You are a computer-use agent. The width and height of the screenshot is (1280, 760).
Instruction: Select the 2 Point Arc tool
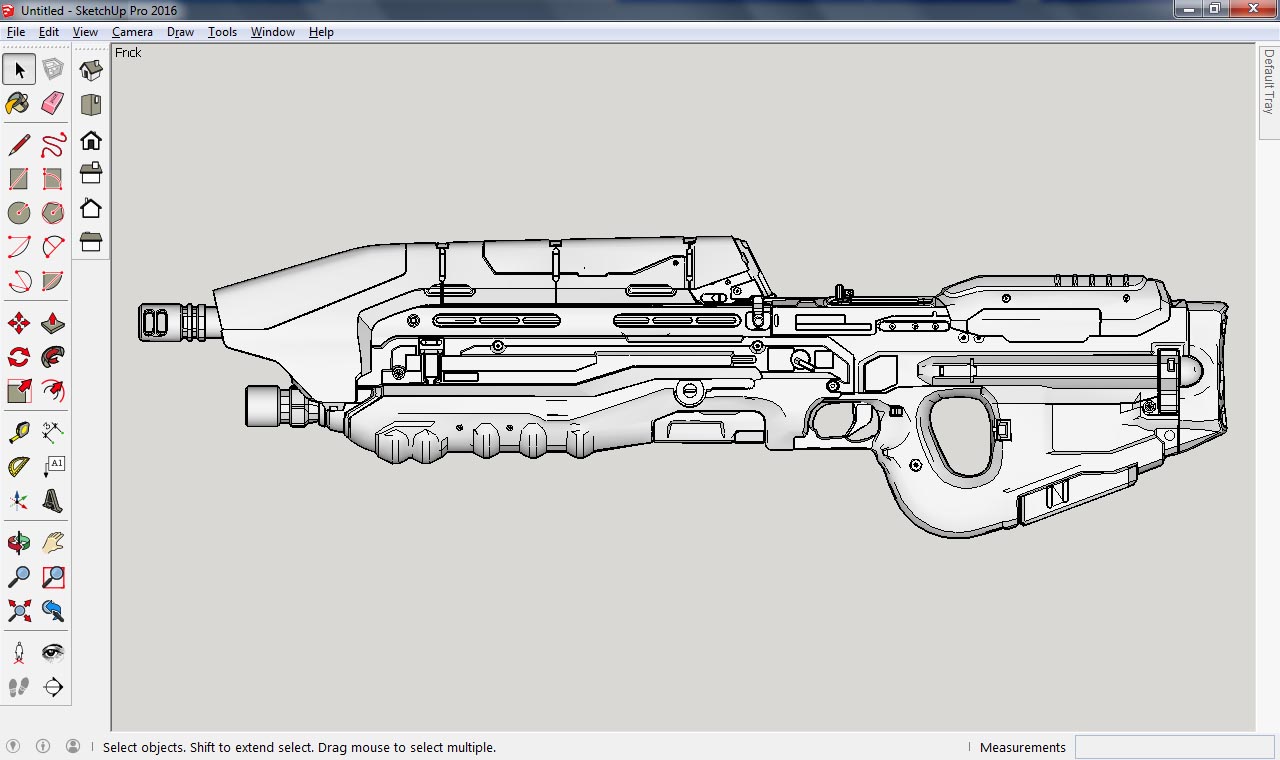point(53,247)
